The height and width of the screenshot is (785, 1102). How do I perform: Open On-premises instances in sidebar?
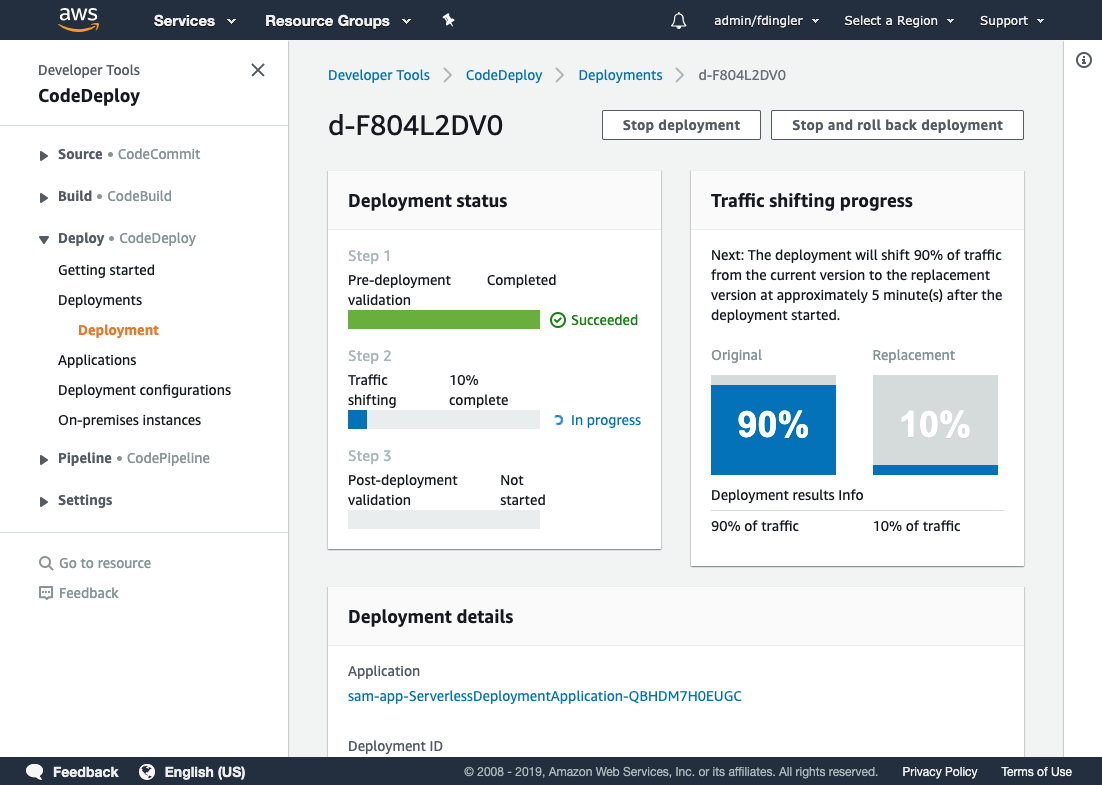129,420
